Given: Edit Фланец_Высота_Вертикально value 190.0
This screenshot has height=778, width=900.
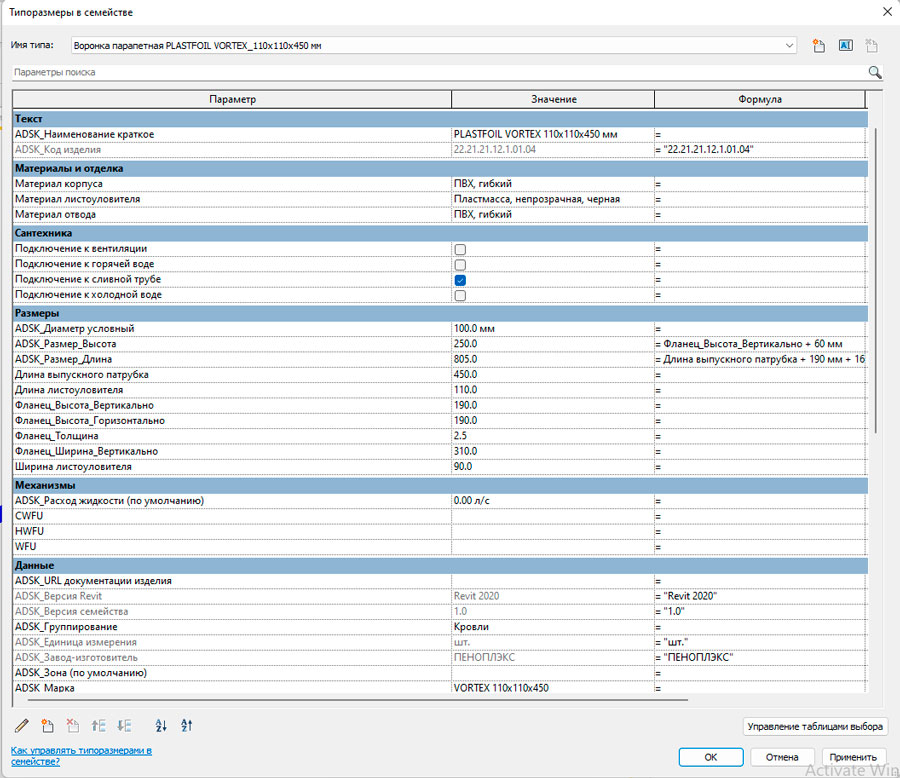Looking at the screenshot, I should (553, 405).
